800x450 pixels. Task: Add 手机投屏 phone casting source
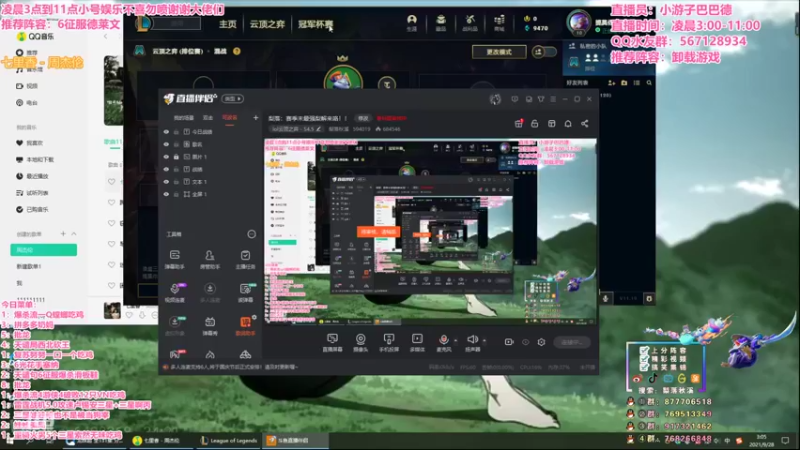(389, 343)
